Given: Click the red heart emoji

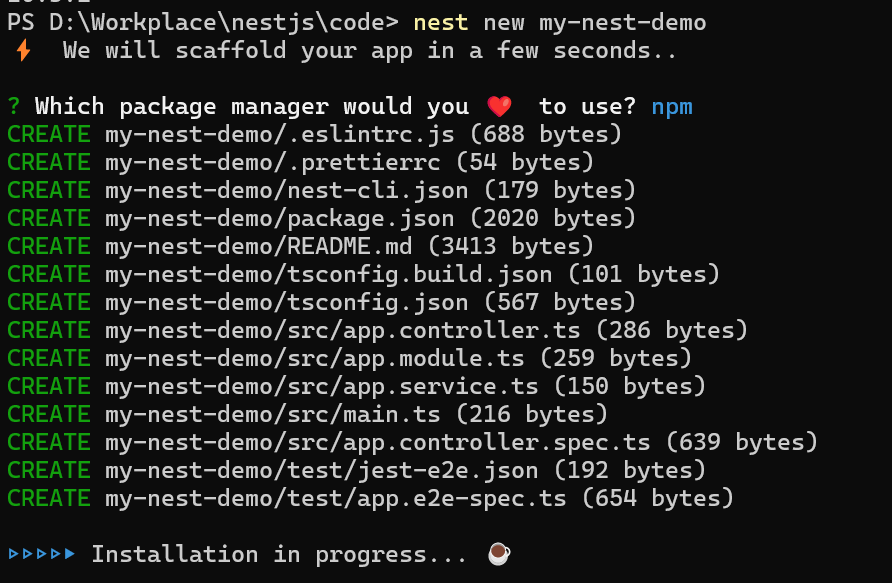Looking at the screenshot, I should click(x=499, y=106).
